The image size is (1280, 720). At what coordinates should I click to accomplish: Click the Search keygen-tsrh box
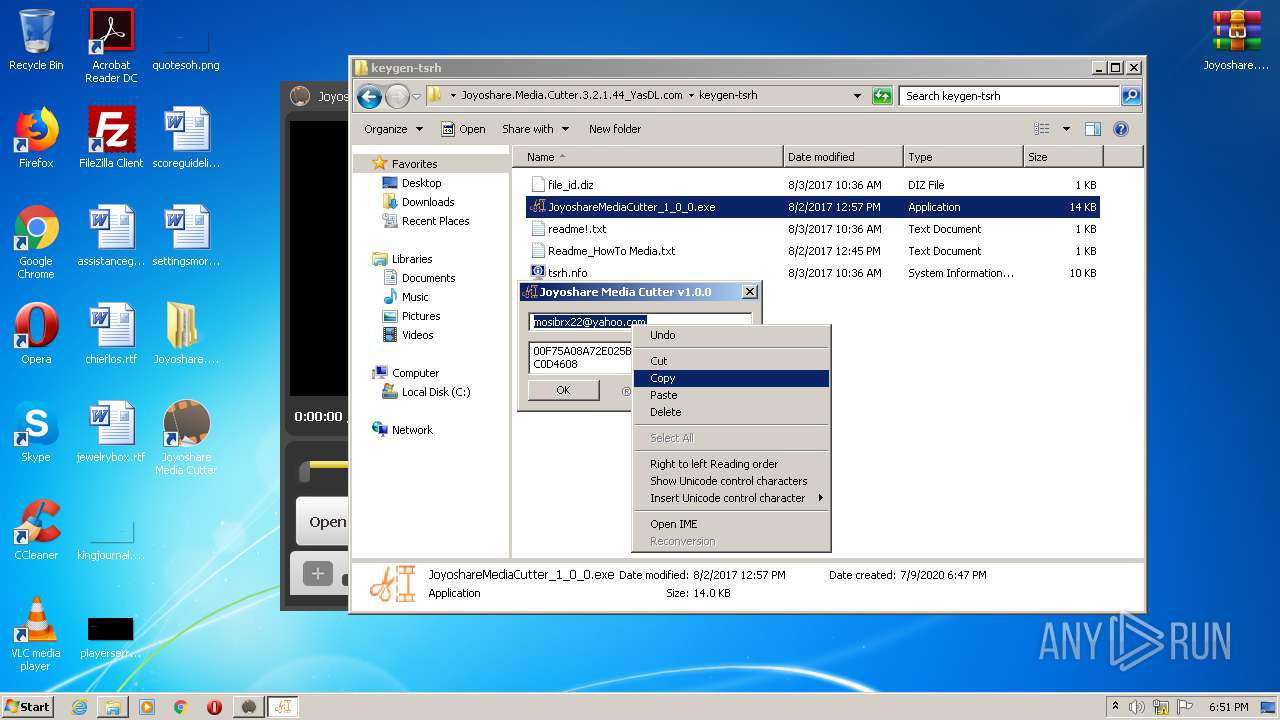pos(1009,96)
